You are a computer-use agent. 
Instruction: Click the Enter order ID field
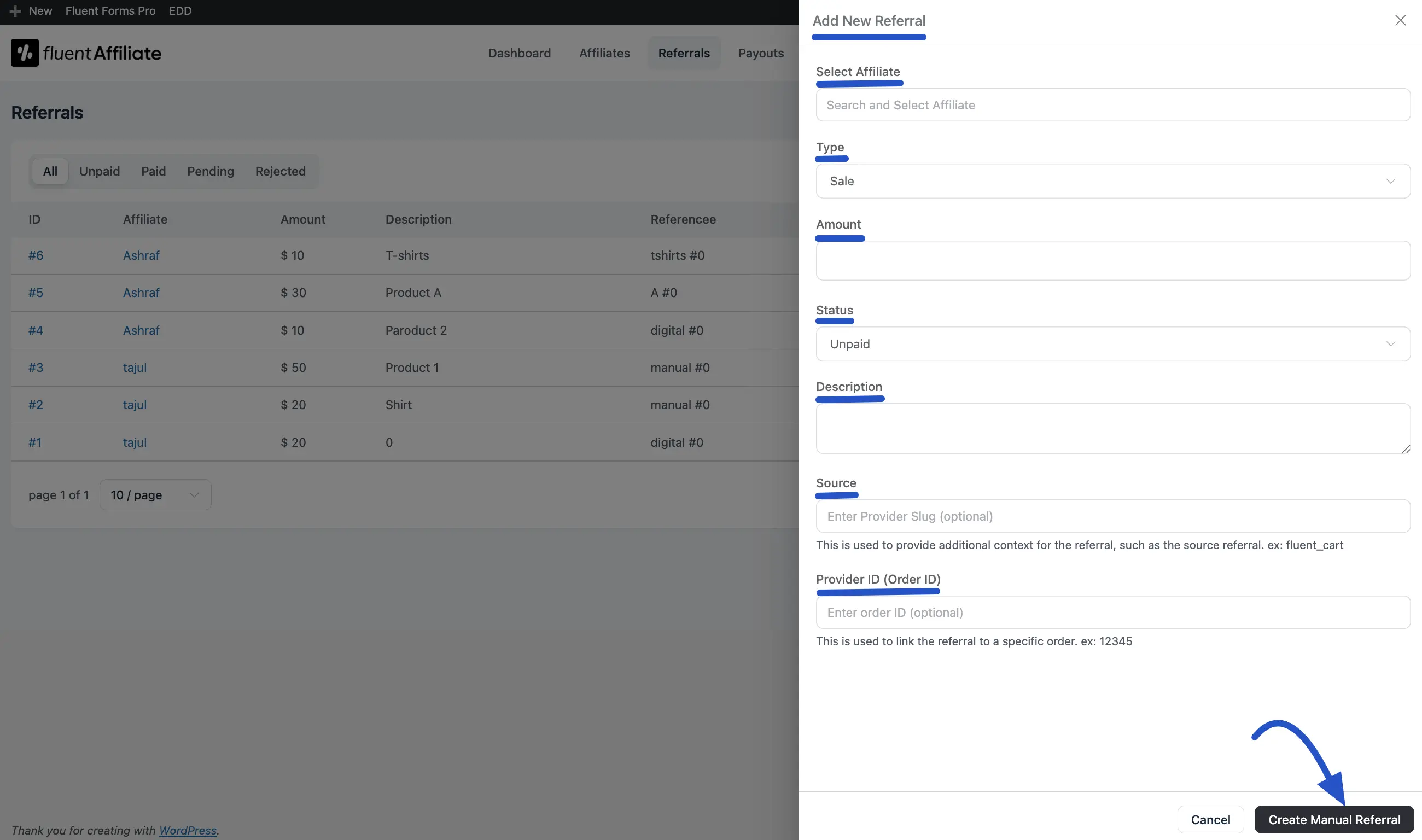(1111, 612)
